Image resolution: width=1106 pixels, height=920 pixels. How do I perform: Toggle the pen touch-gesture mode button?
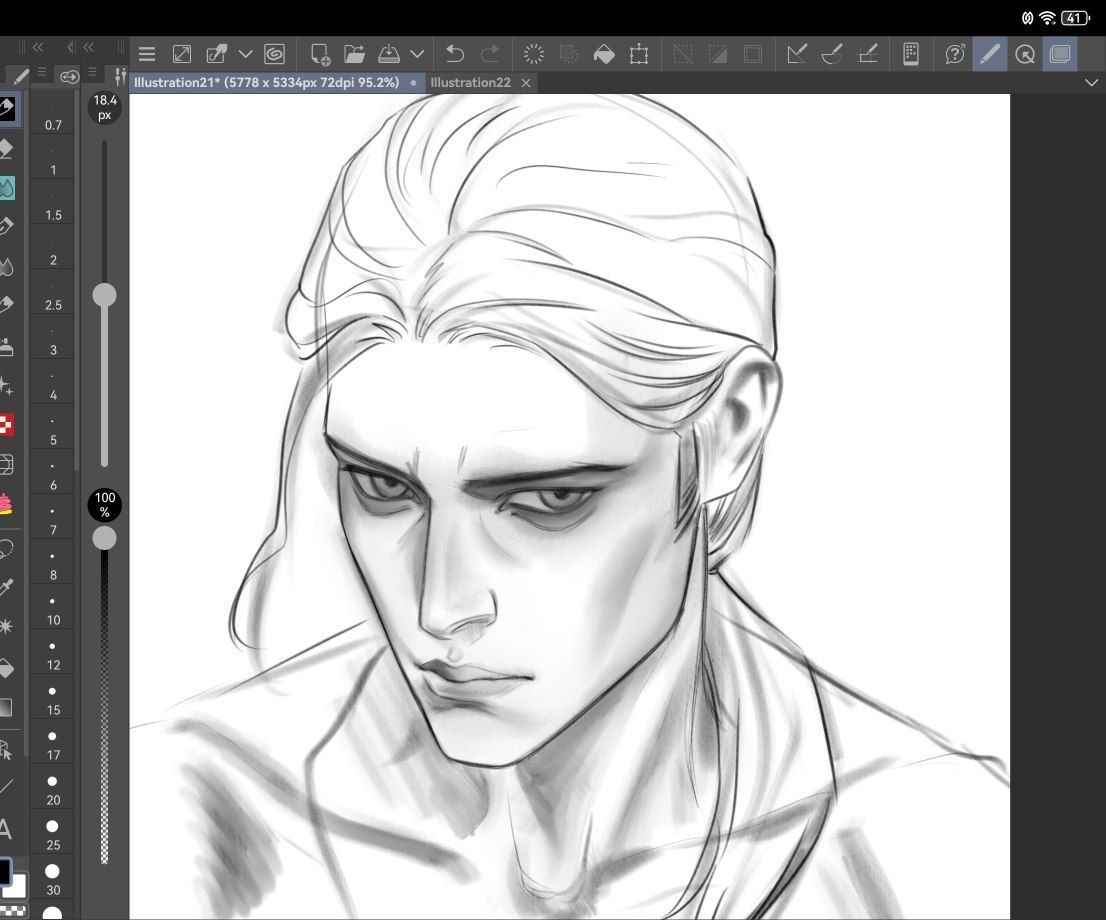pos(989,54)
